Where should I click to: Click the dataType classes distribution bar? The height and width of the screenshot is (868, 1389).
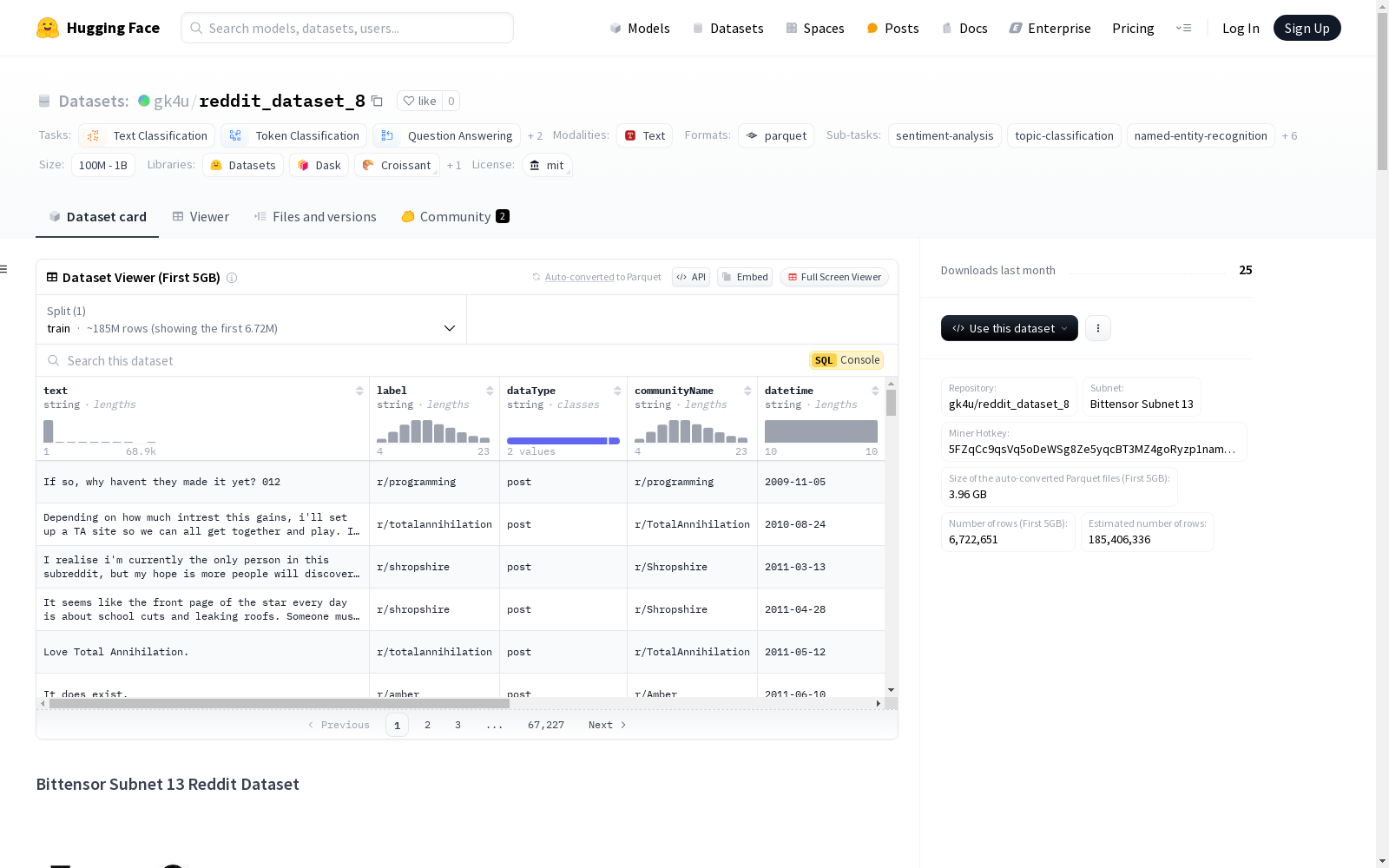[x=563, y=441]
